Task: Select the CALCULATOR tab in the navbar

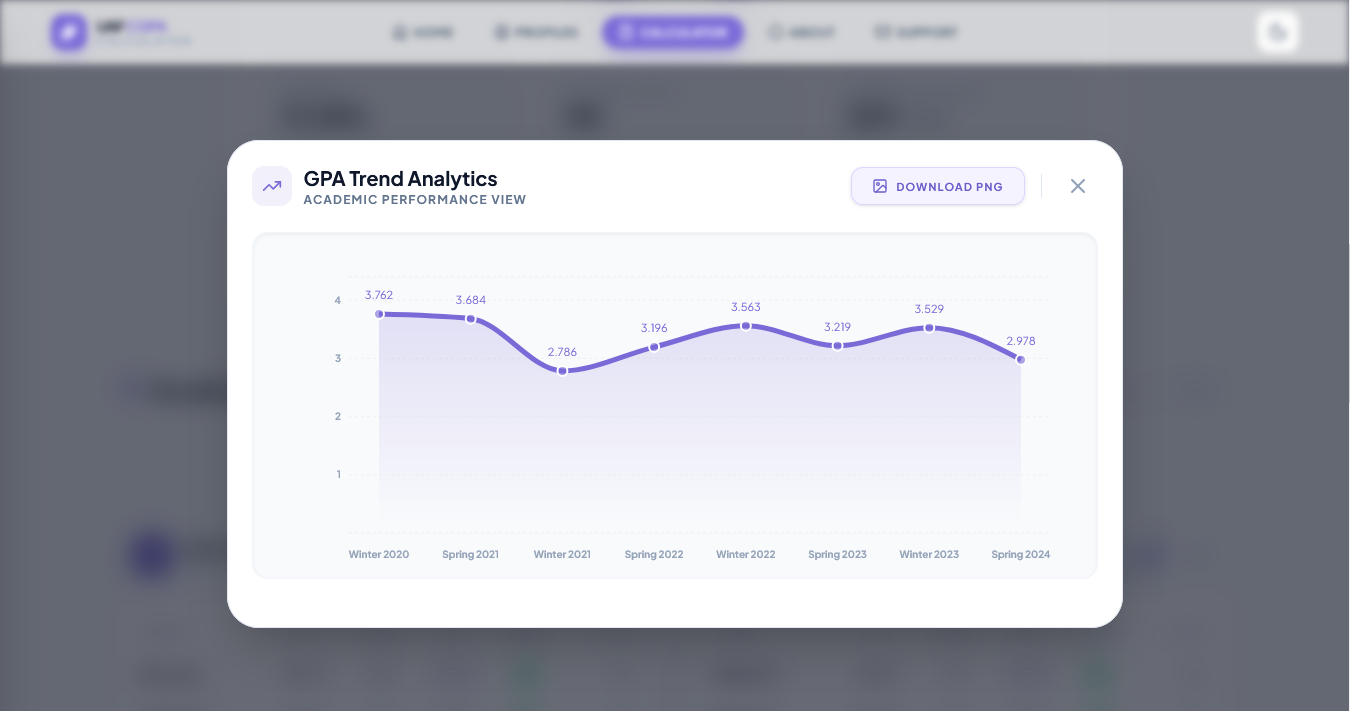Action: [672, 32]
